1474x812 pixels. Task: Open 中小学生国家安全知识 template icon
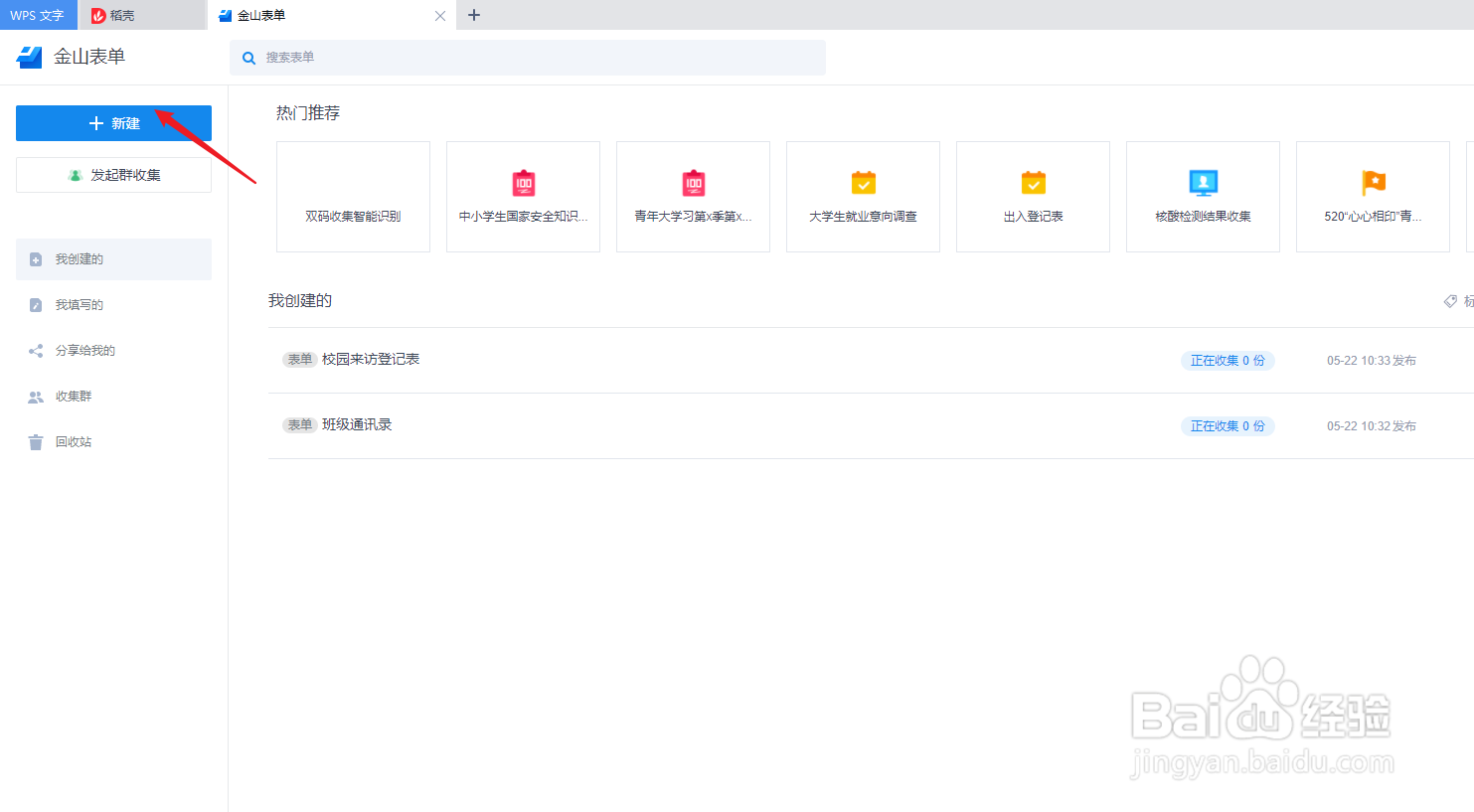coord(524,183)
